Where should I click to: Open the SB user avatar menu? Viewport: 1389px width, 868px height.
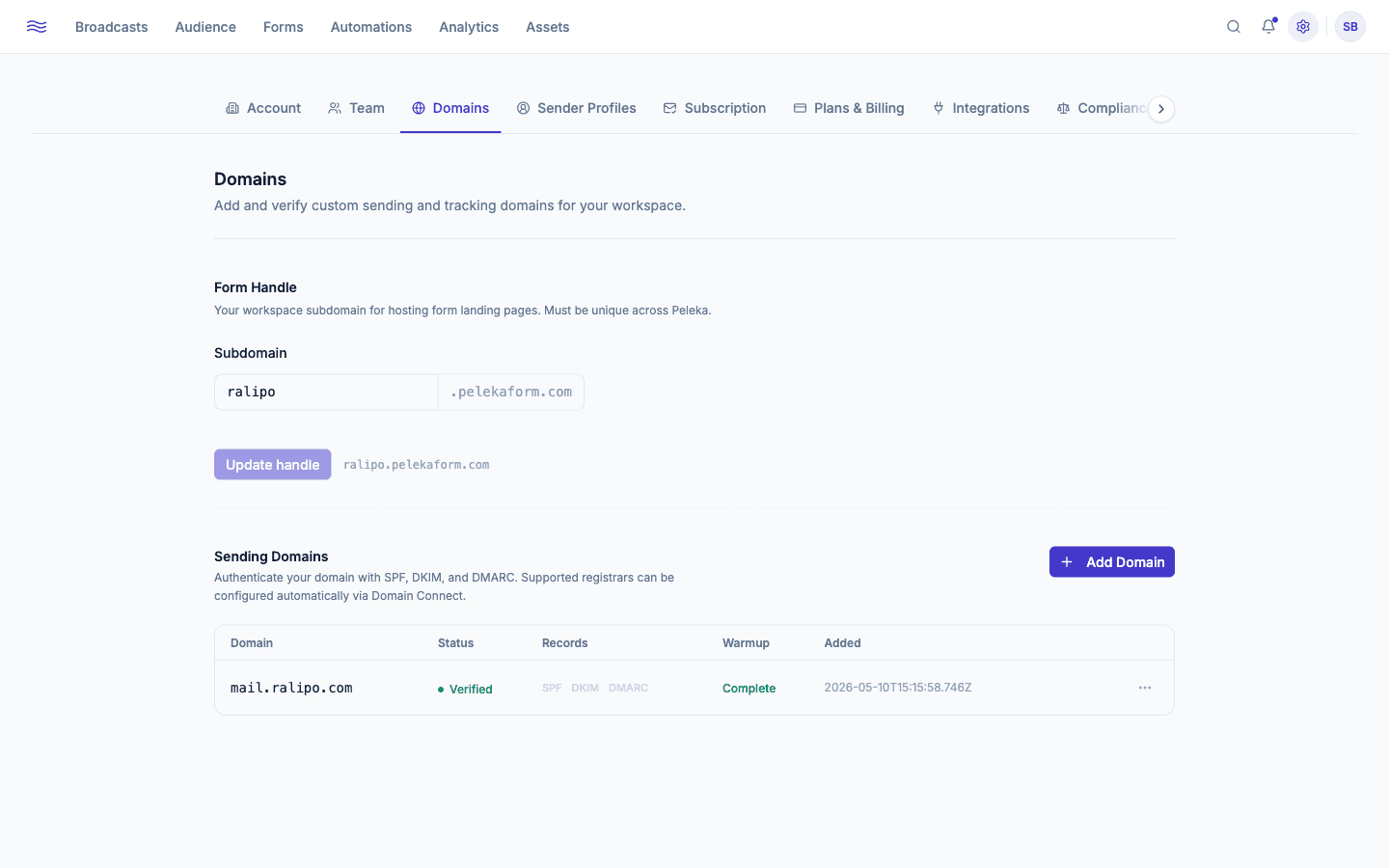[1350, 27]
